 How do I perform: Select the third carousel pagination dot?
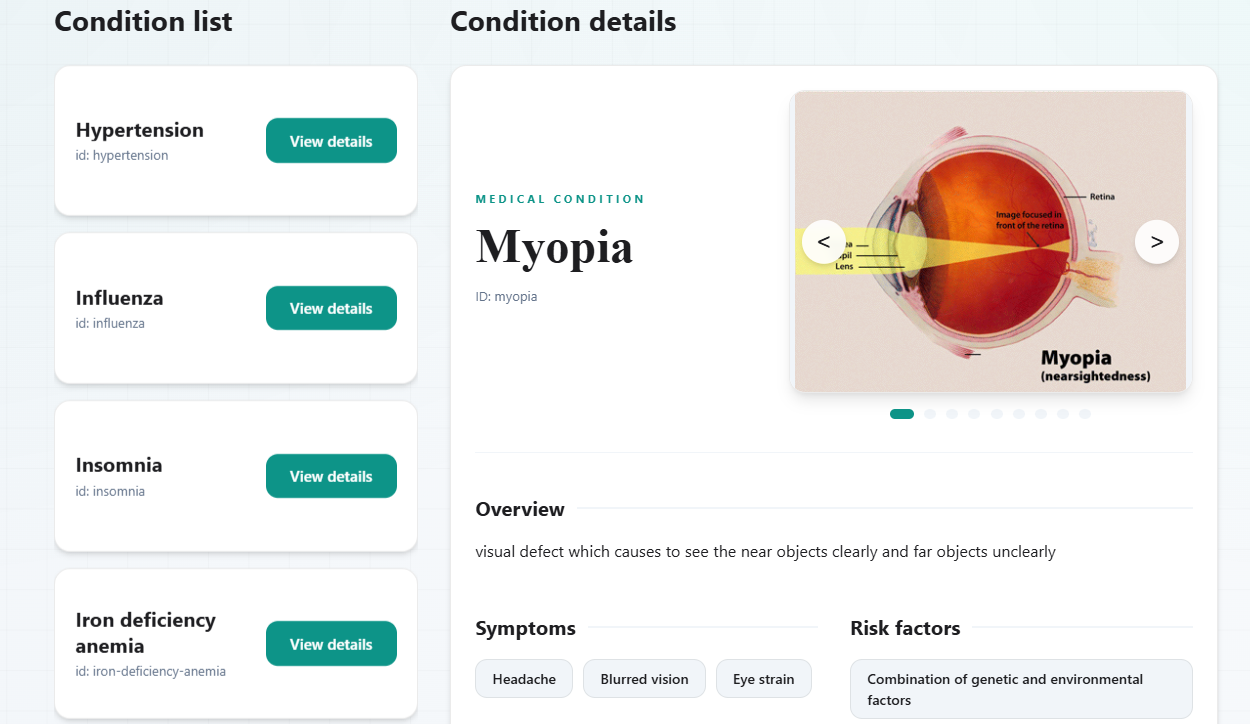(x=952, y=413)
